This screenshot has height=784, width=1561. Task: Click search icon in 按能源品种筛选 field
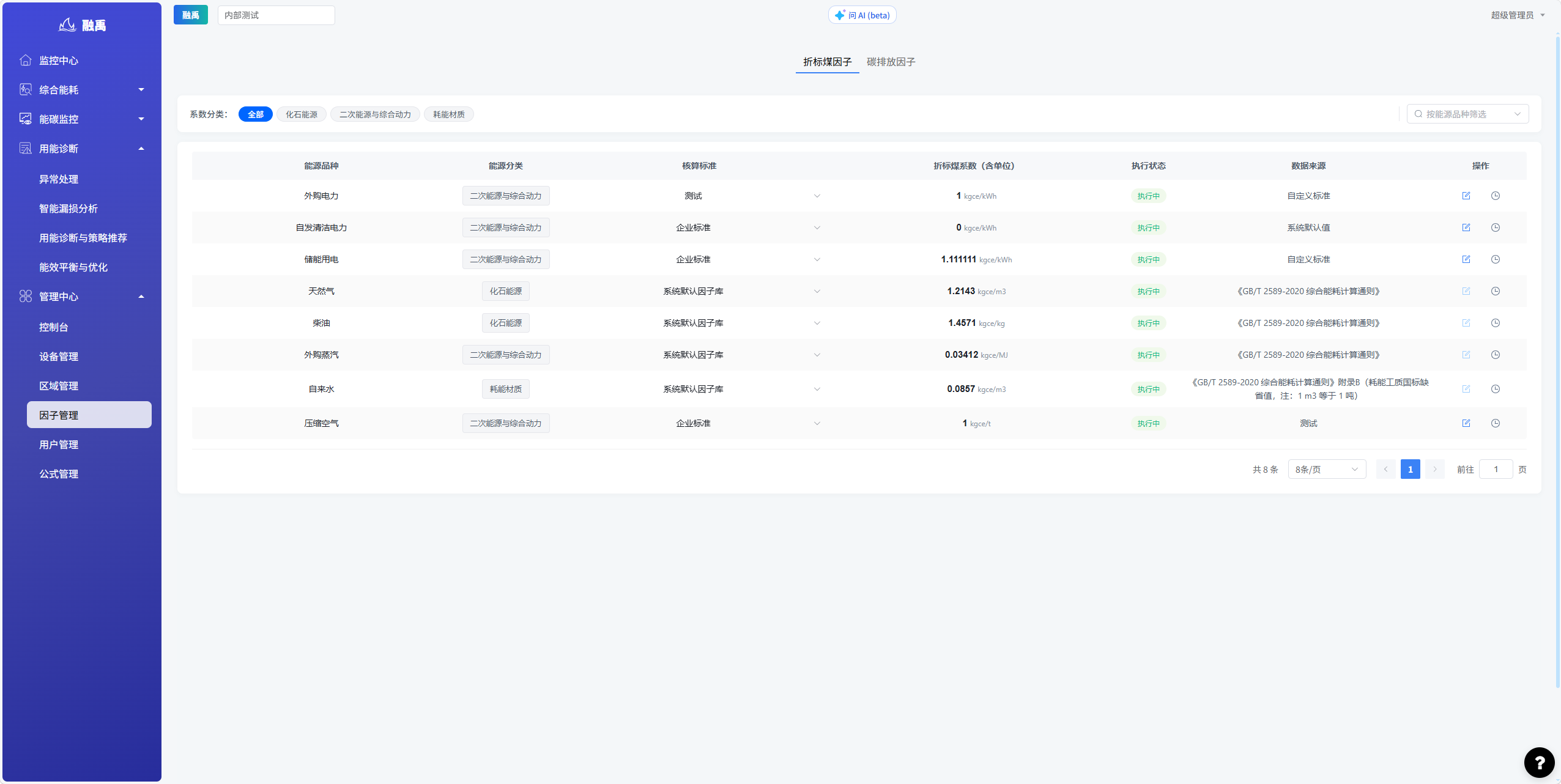pyautogui.click(x=1418, y=114)
